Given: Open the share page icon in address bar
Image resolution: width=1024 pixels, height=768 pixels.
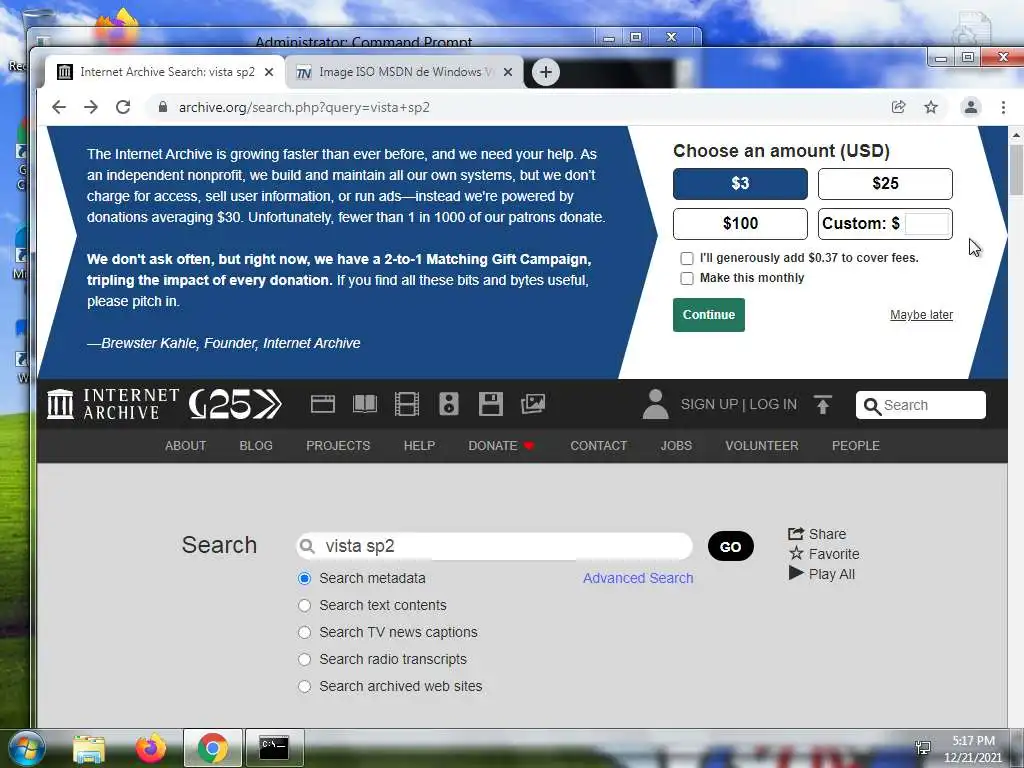Looking at the screenshot, I should pyautogui.click(x=899, y=107).
